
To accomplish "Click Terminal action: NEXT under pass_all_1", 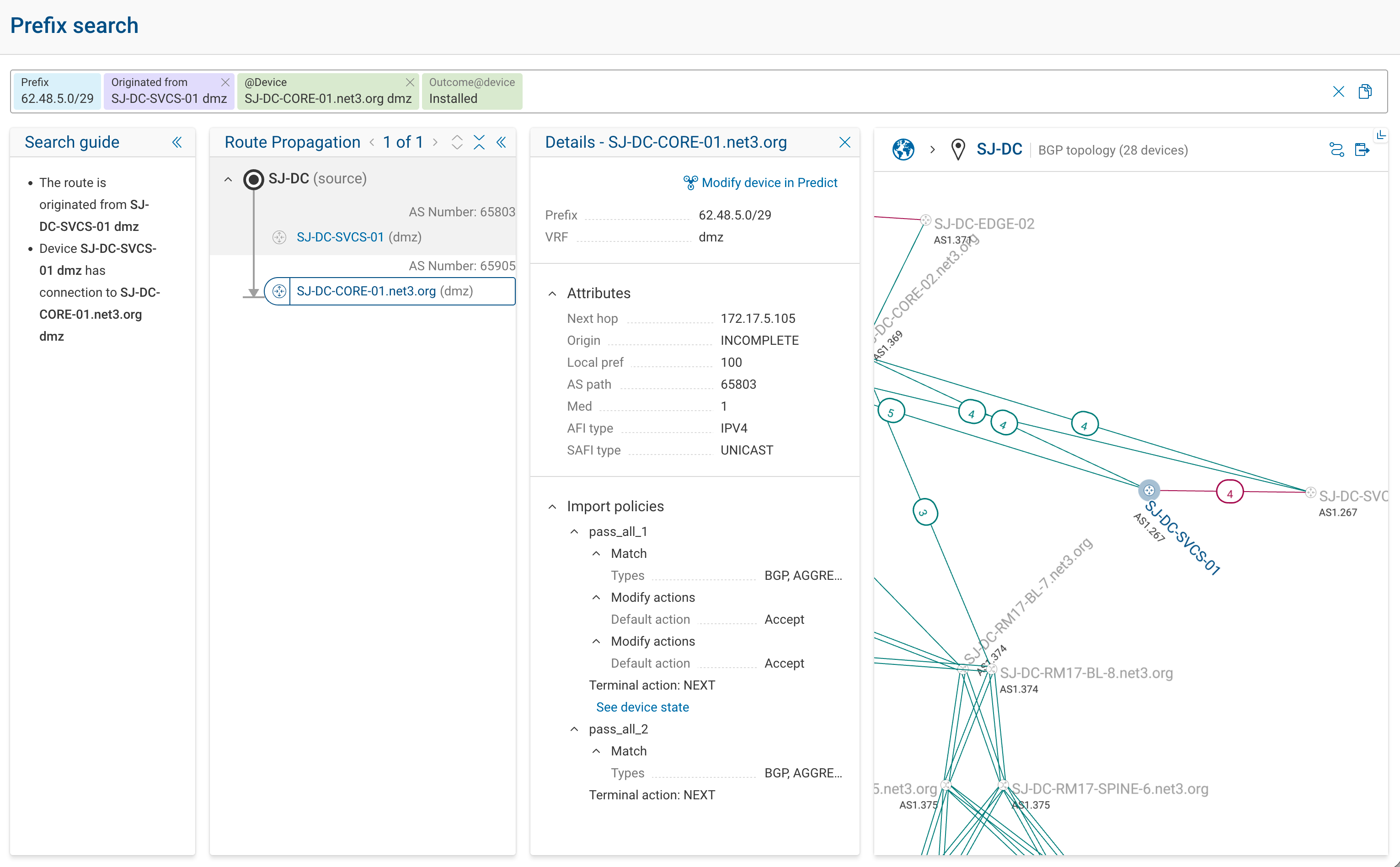I will pos(652,686).
